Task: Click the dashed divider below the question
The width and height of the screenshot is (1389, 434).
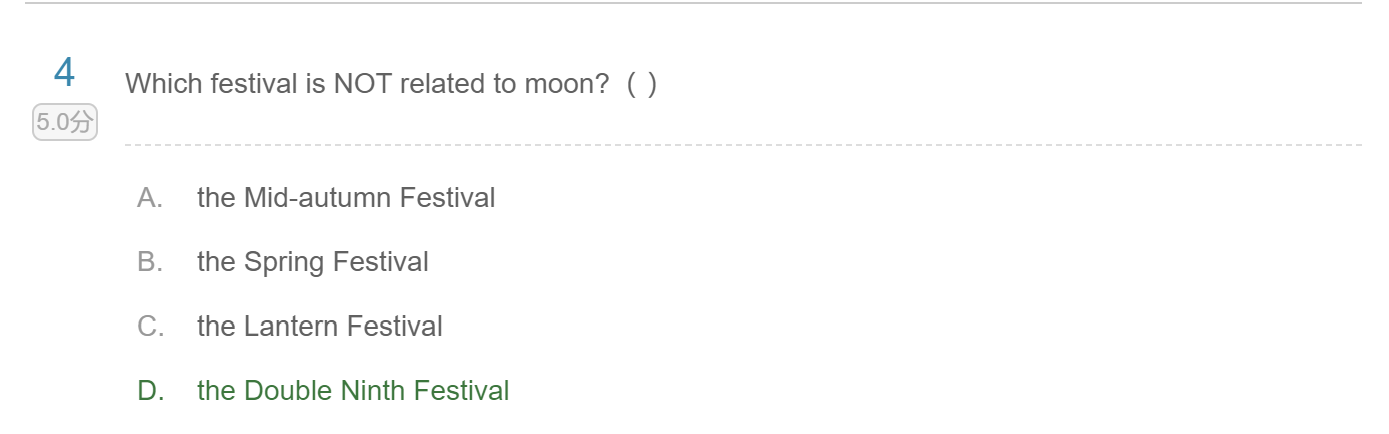Action: tap(742, 145)
